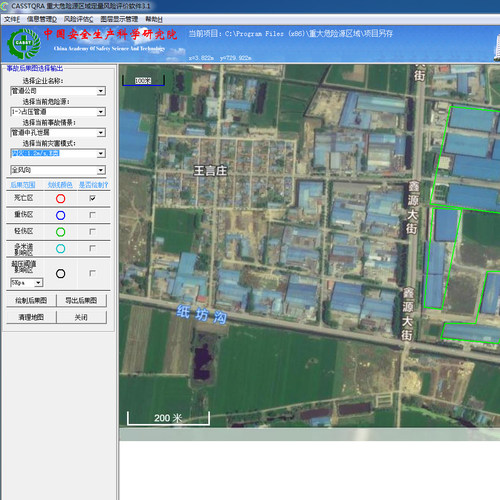Click the 100米 scale bar on map
This screenshot has height=500, width=500.
click(143, 80)
